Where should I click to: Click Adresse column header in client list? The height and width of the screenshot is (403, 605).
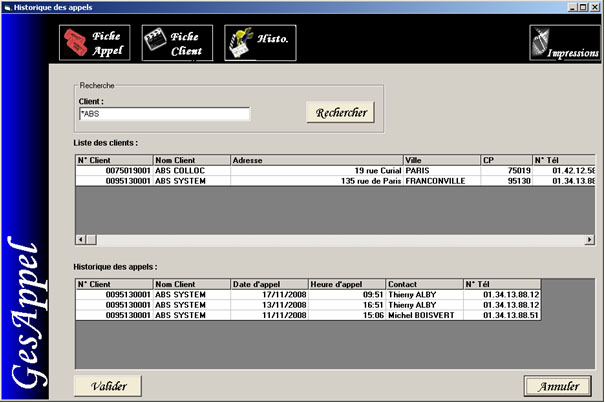click(317, 160)
